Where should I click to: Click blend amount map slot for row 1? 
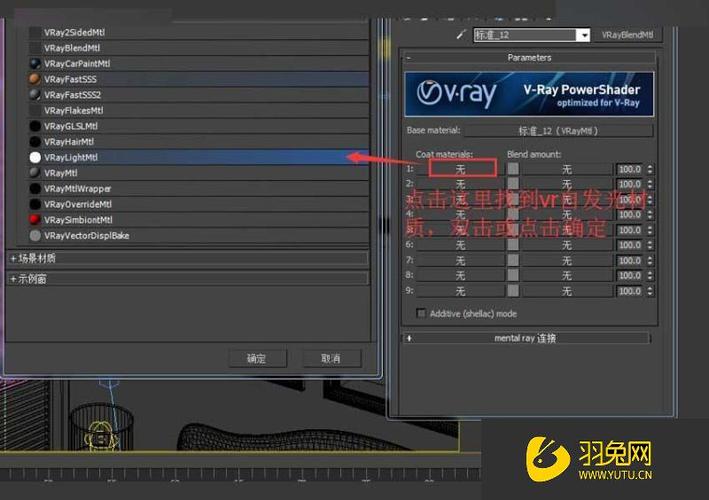click(x=567, y=169)
